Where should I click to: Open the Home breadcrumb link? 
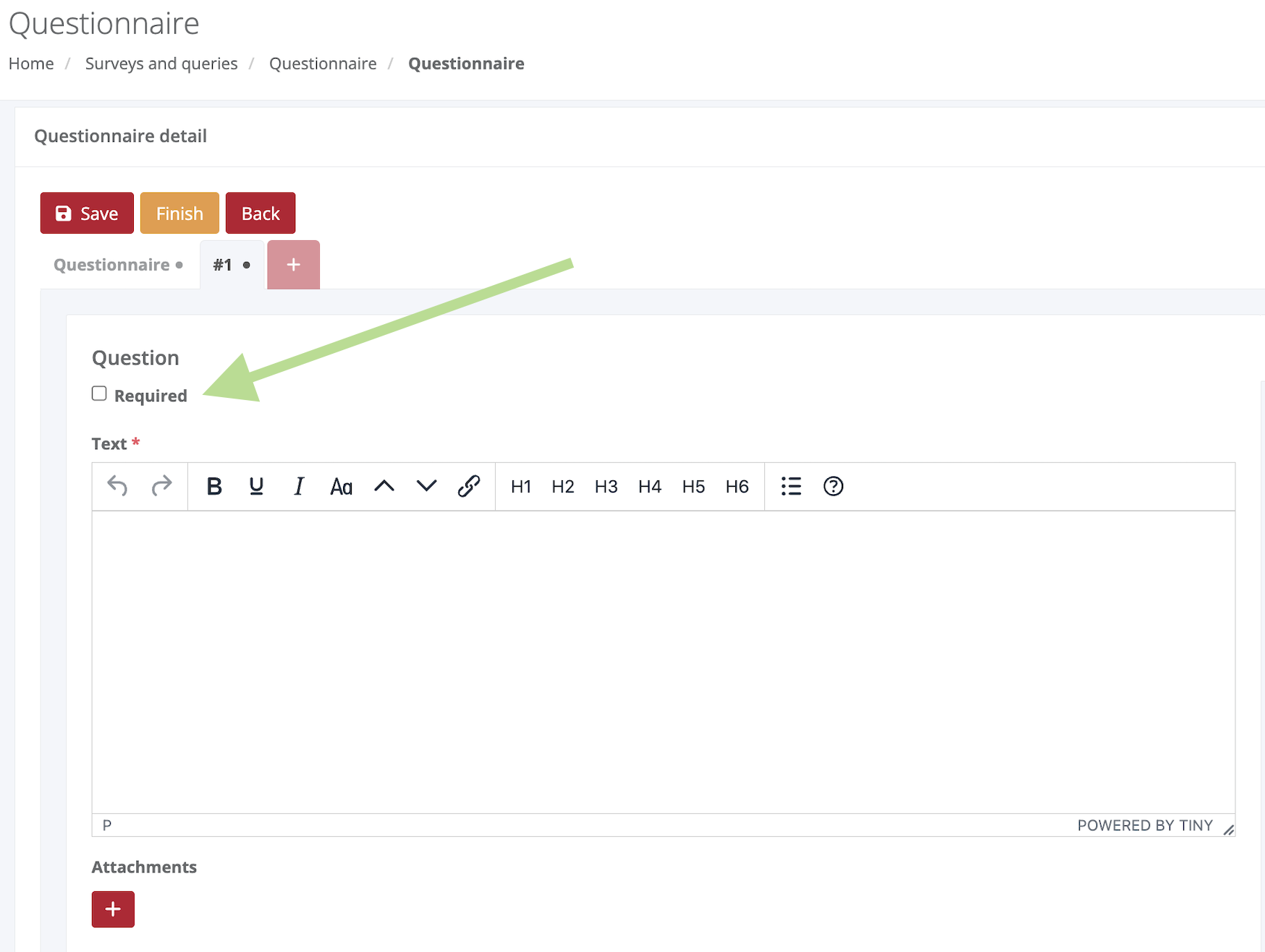click(31, 64)
